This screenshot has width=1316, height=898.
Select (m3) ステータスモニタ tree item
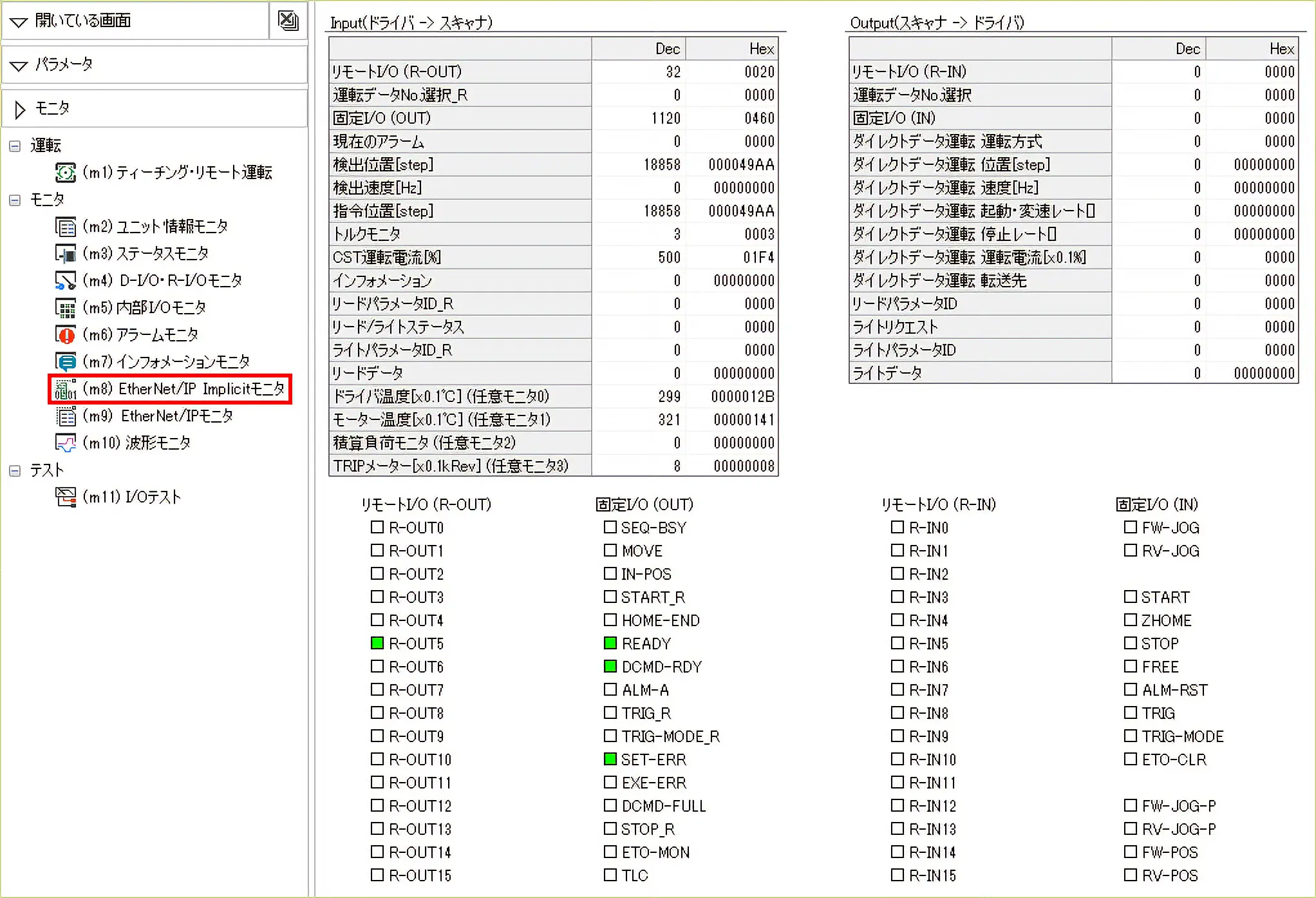click(146, 253)
